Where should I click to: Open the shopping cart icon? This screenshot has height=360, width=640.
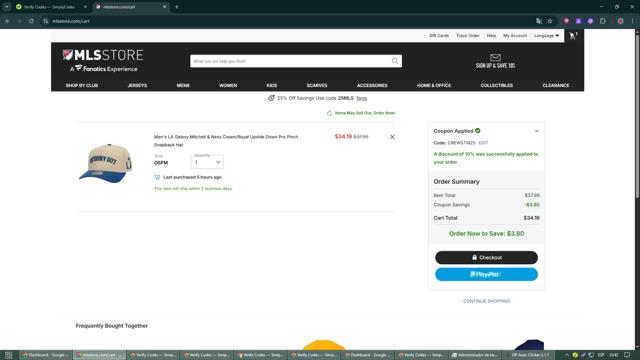(x=573, y=36)
